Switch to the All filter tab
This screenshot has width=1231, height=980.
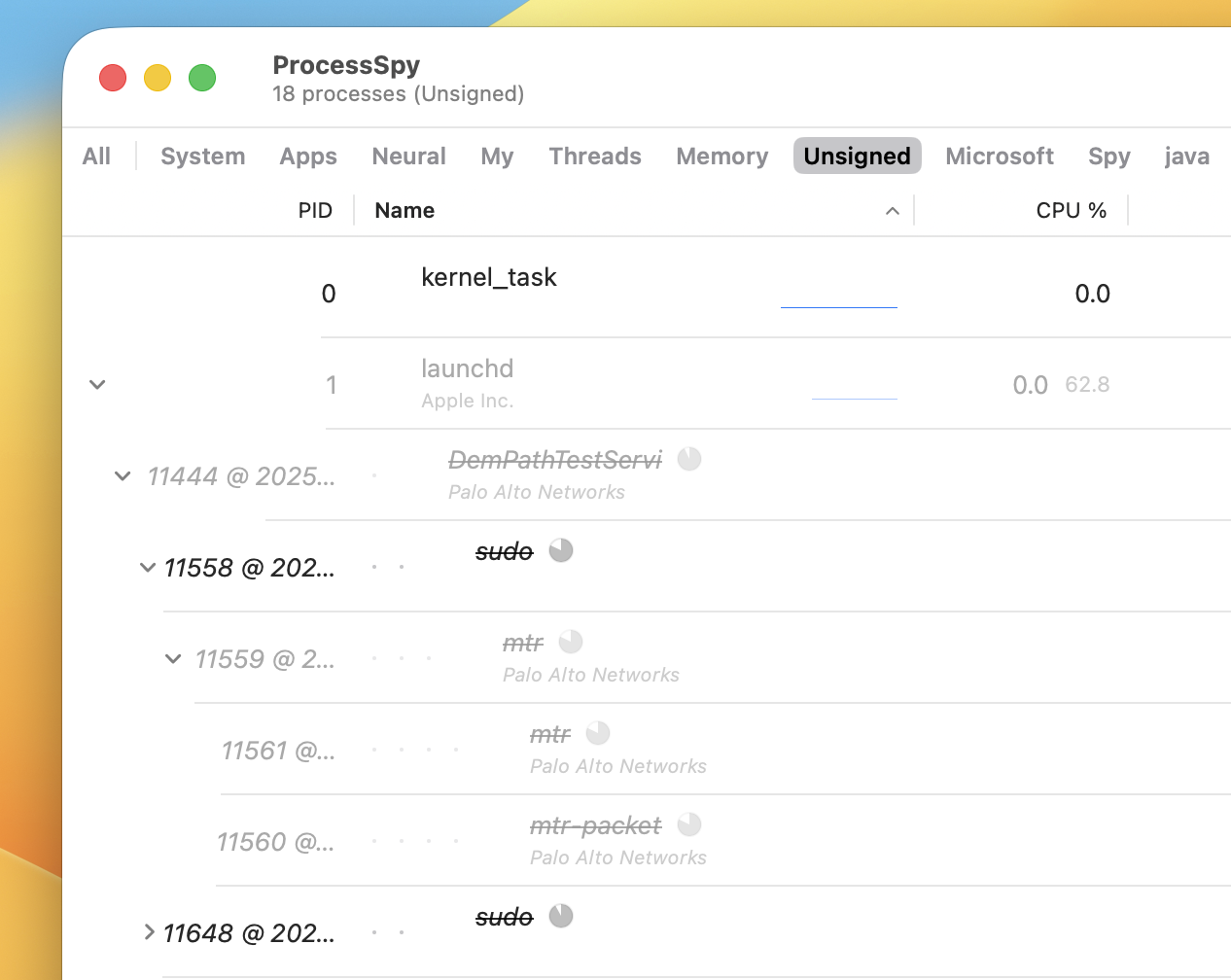click(96, 156)
